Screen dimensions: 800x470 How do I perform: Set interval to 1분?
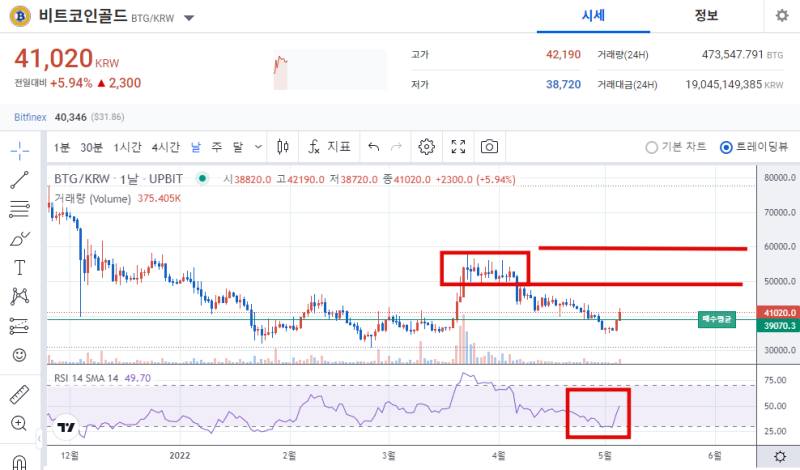(x=62, y=147)
